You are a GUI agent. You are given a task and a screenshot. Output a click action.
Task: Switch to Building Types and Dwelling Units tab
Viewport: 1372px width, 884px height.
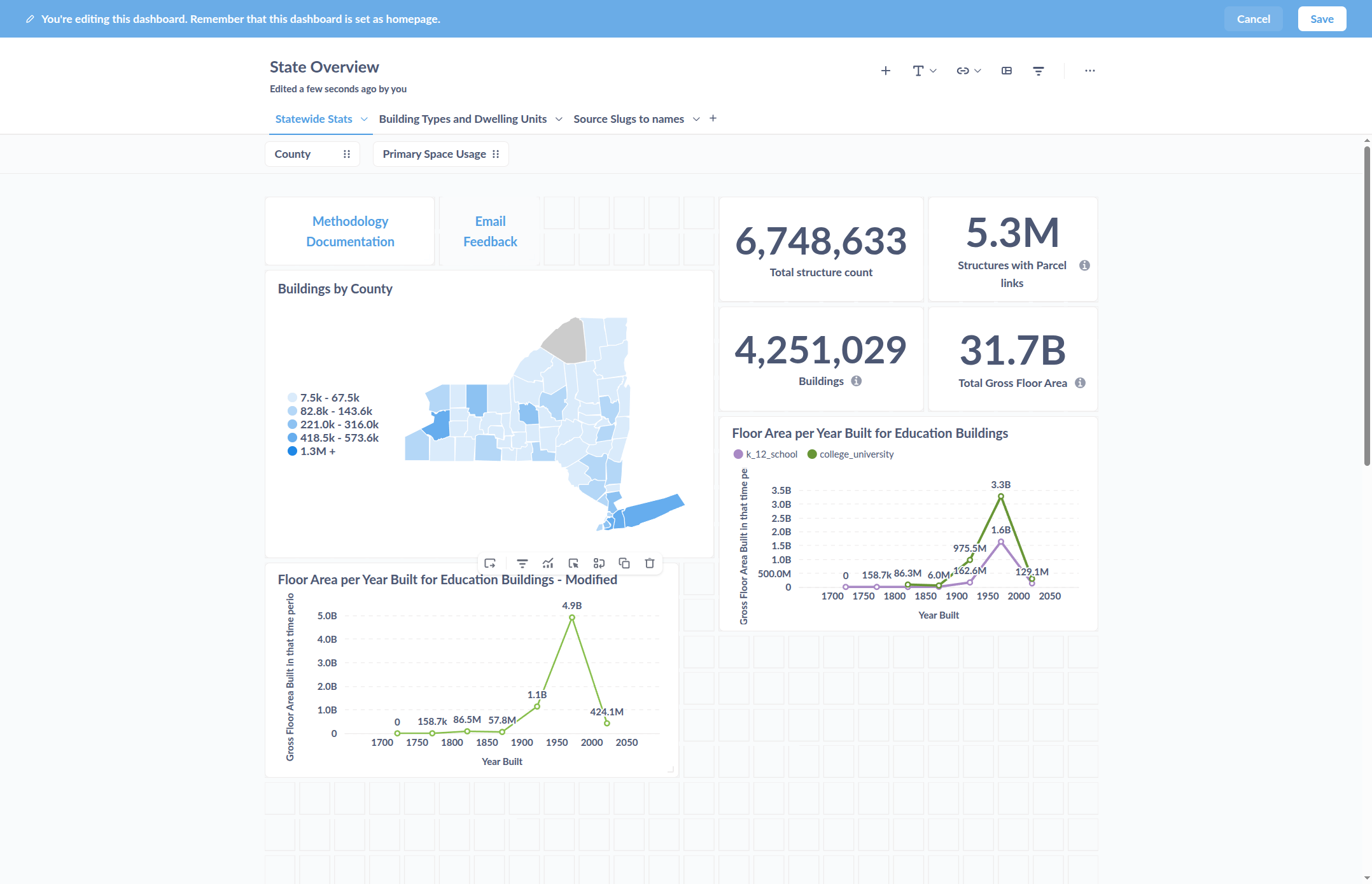(463, 119)
